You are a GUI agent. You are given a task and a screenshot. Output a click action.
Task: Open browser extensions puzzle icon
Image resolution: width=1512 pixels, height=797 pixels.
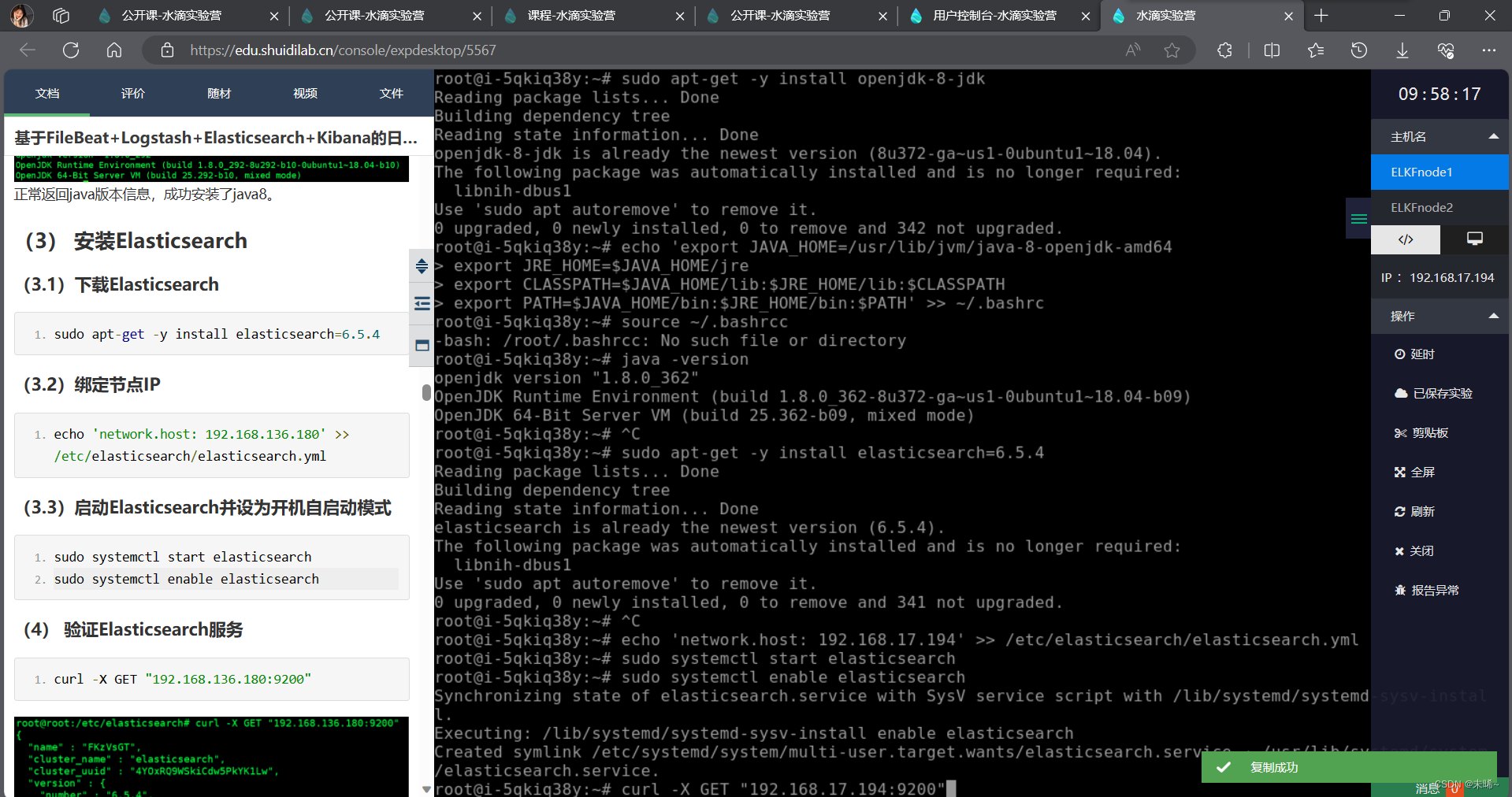click(1224, 50)
